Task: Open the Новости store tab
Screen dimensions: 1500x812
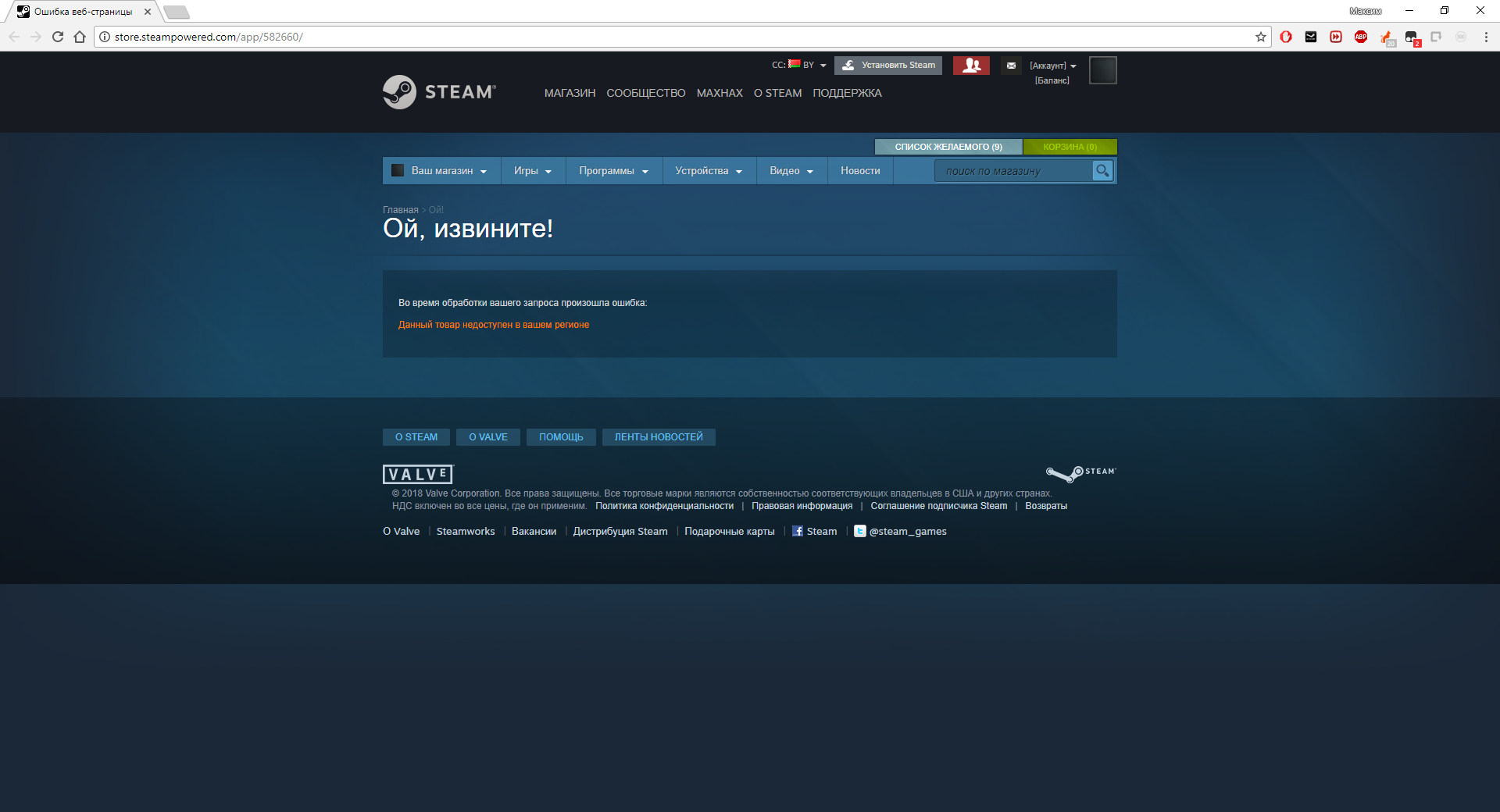Action: [x=860, y=171]
